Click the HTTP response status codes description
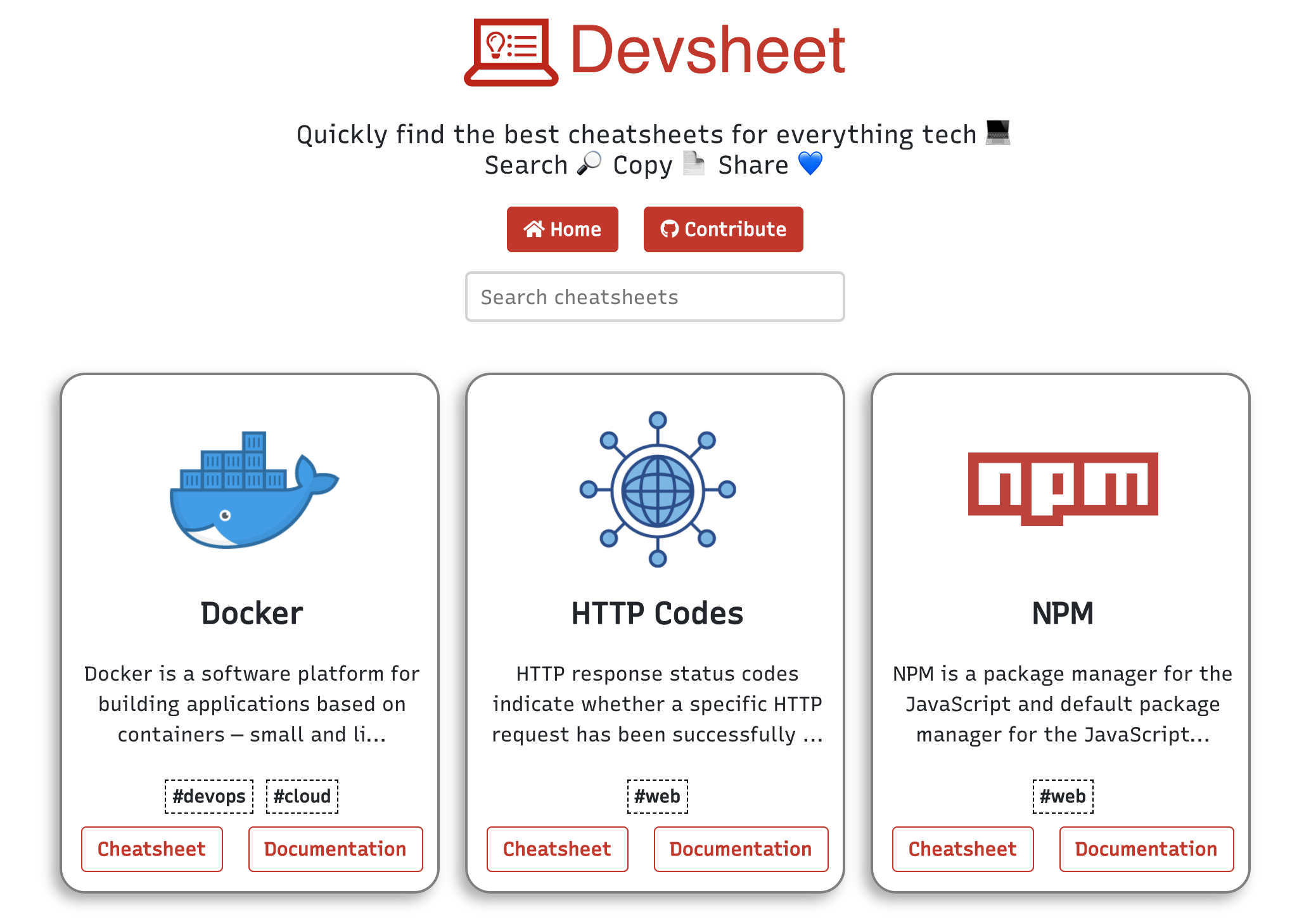1304x924 pixels. (x=657, y=704)
